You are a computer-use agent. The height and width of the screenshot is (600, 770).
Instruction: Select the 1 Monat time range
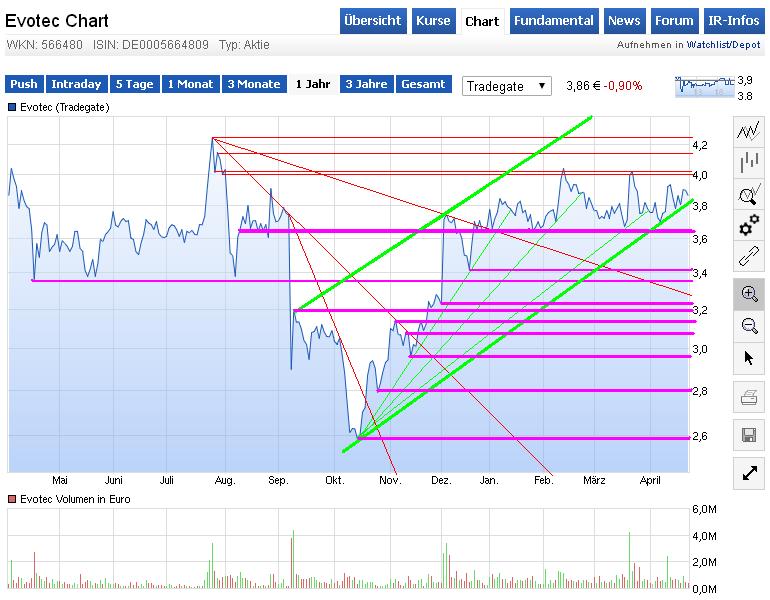pos(191,84)
